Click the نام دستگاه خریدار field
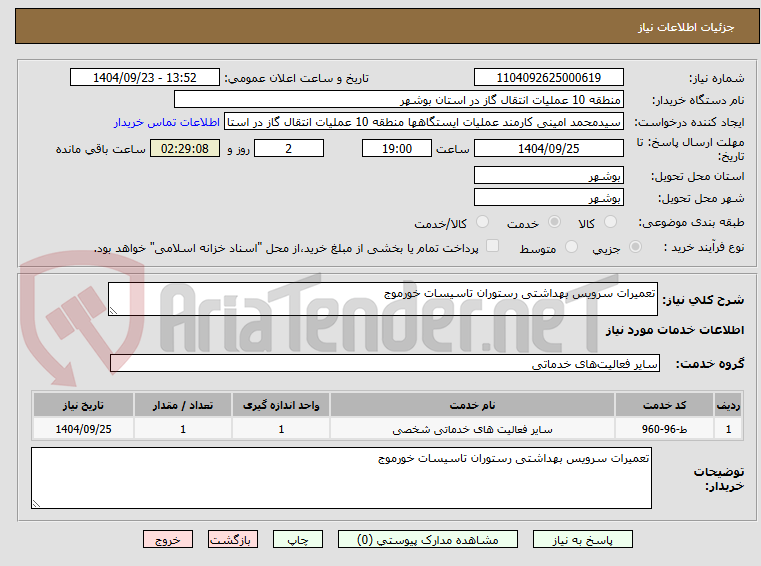Screen dimensions: 761x566 pos(398,100)
